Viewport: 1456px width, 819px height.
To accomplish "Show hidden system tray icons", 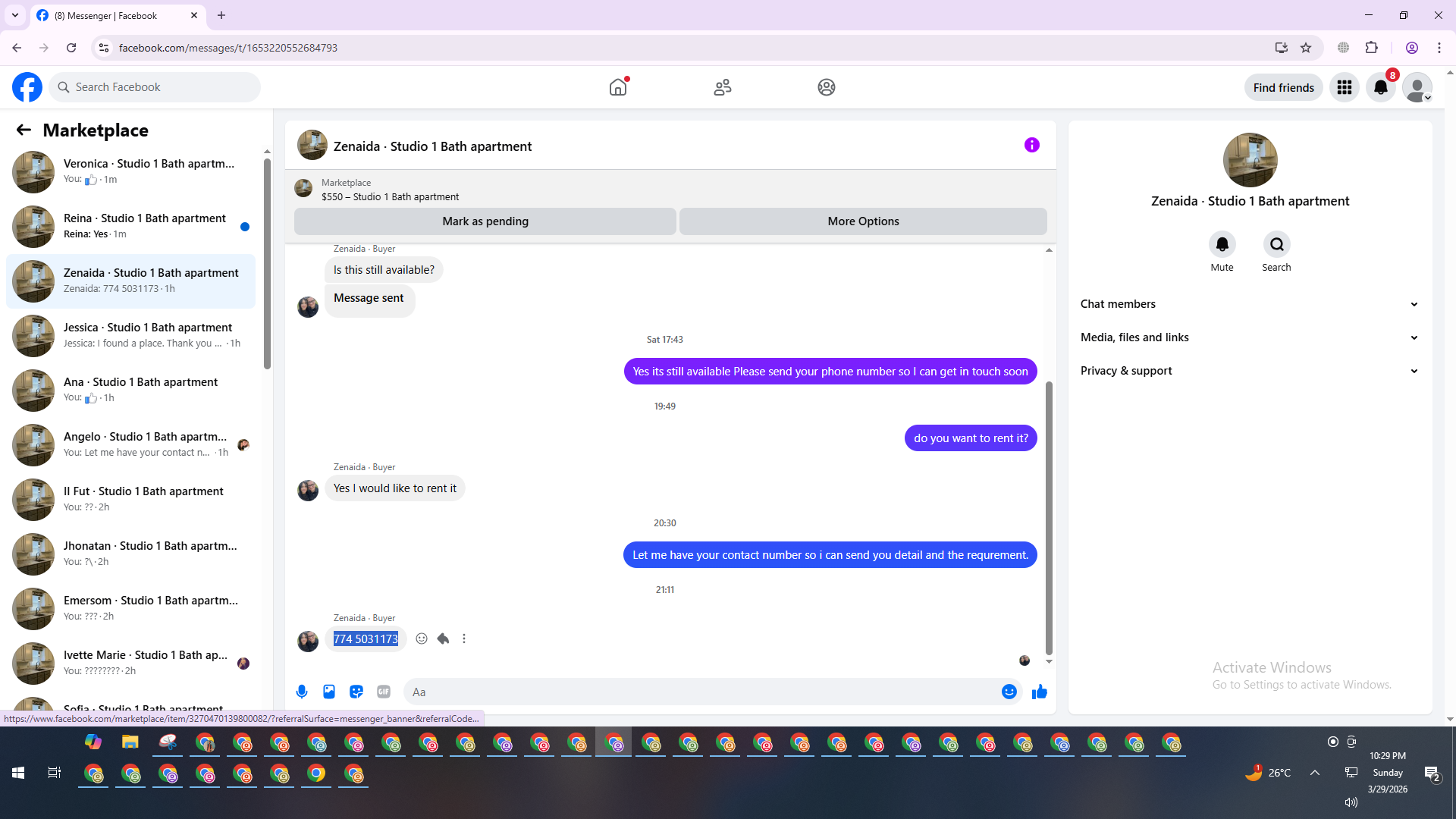I will pos(1315,773).
